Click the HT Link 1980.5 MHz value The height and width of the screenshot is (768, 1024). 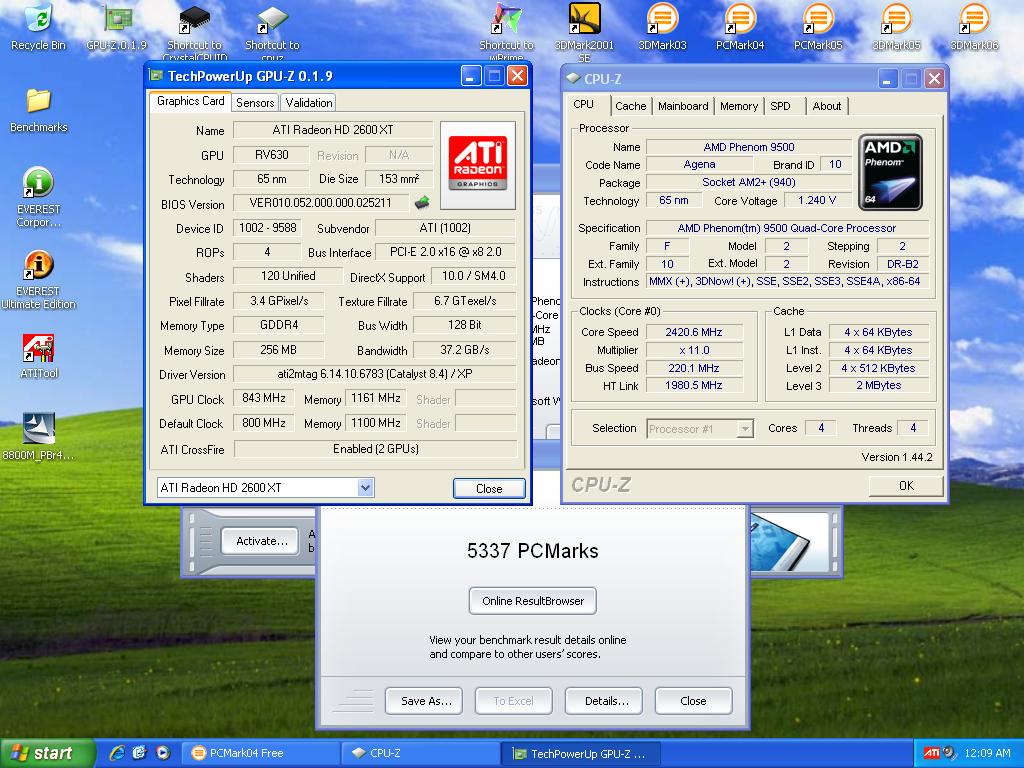(x=694, y=385)
